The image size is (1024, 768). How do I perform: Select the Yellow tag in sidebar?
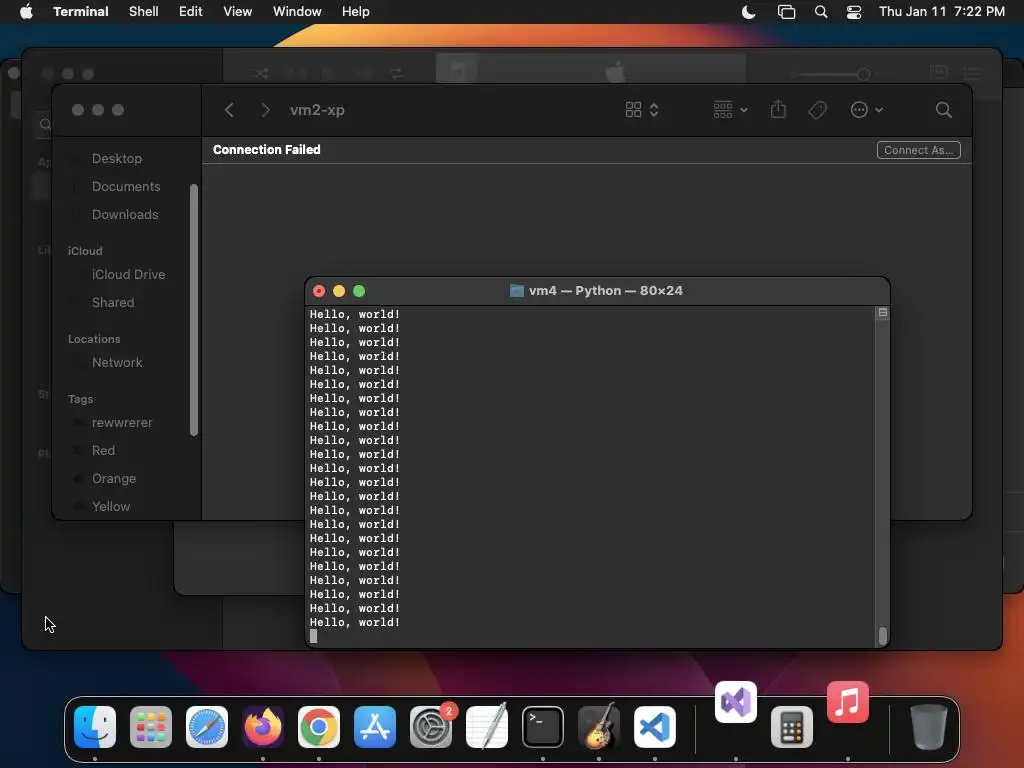click(x=110, y=507)
